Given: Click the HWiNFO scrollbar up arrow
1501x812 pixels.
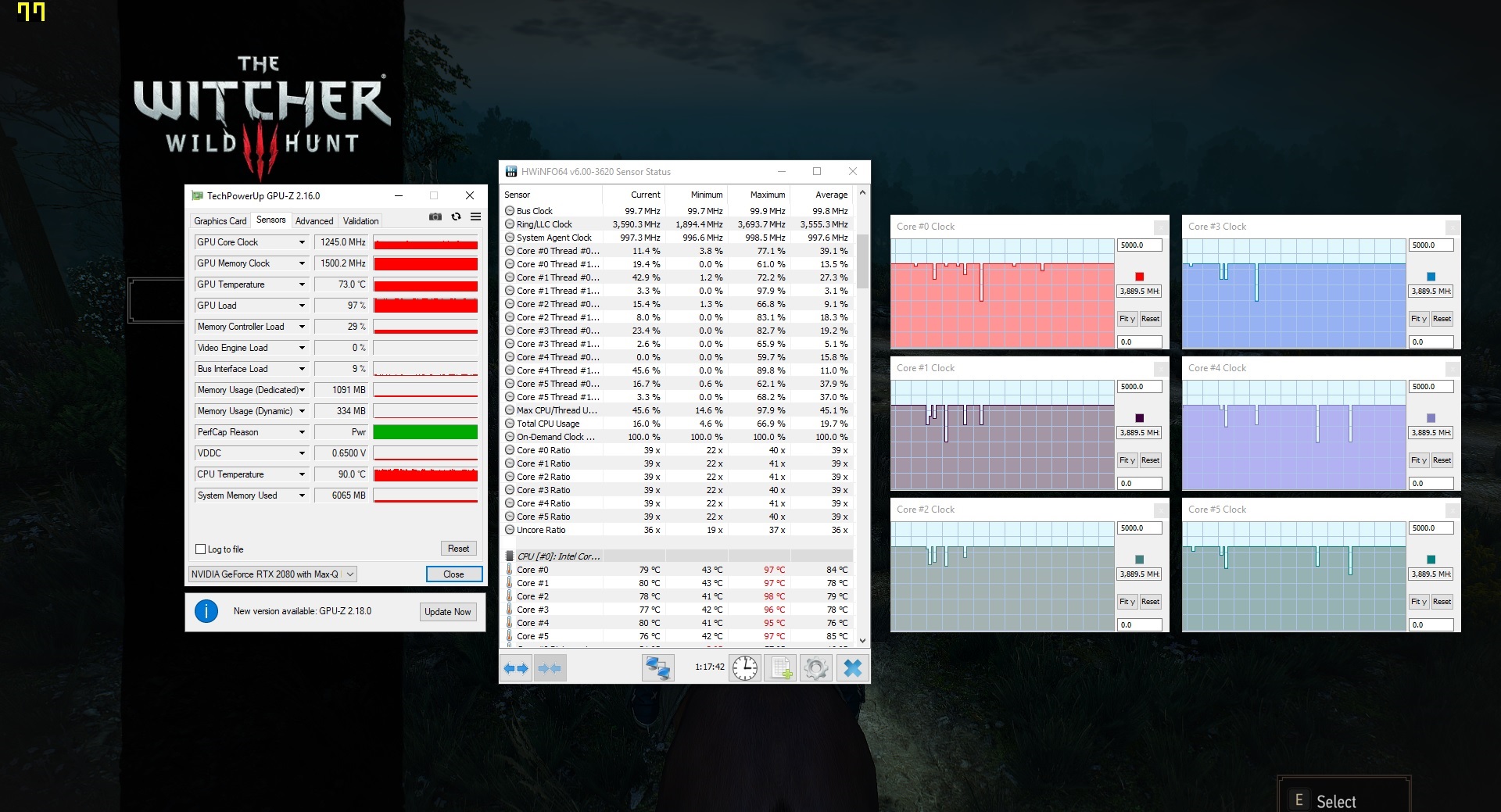Looking at the screenshot, I should click(862, 192).
